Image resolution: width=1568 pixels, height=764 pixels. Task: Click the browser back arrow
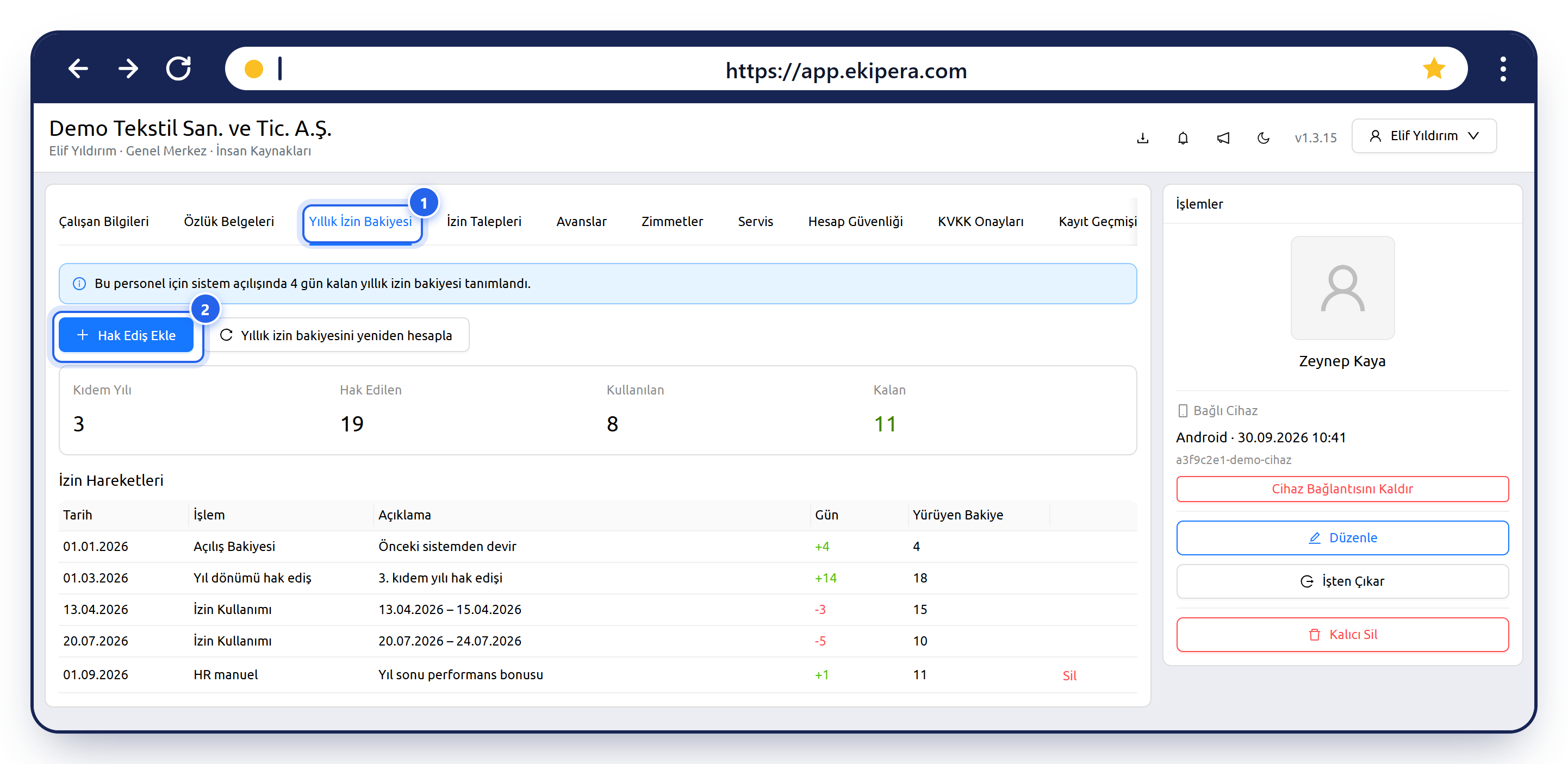pyautogui.click(x=78, y=68)
